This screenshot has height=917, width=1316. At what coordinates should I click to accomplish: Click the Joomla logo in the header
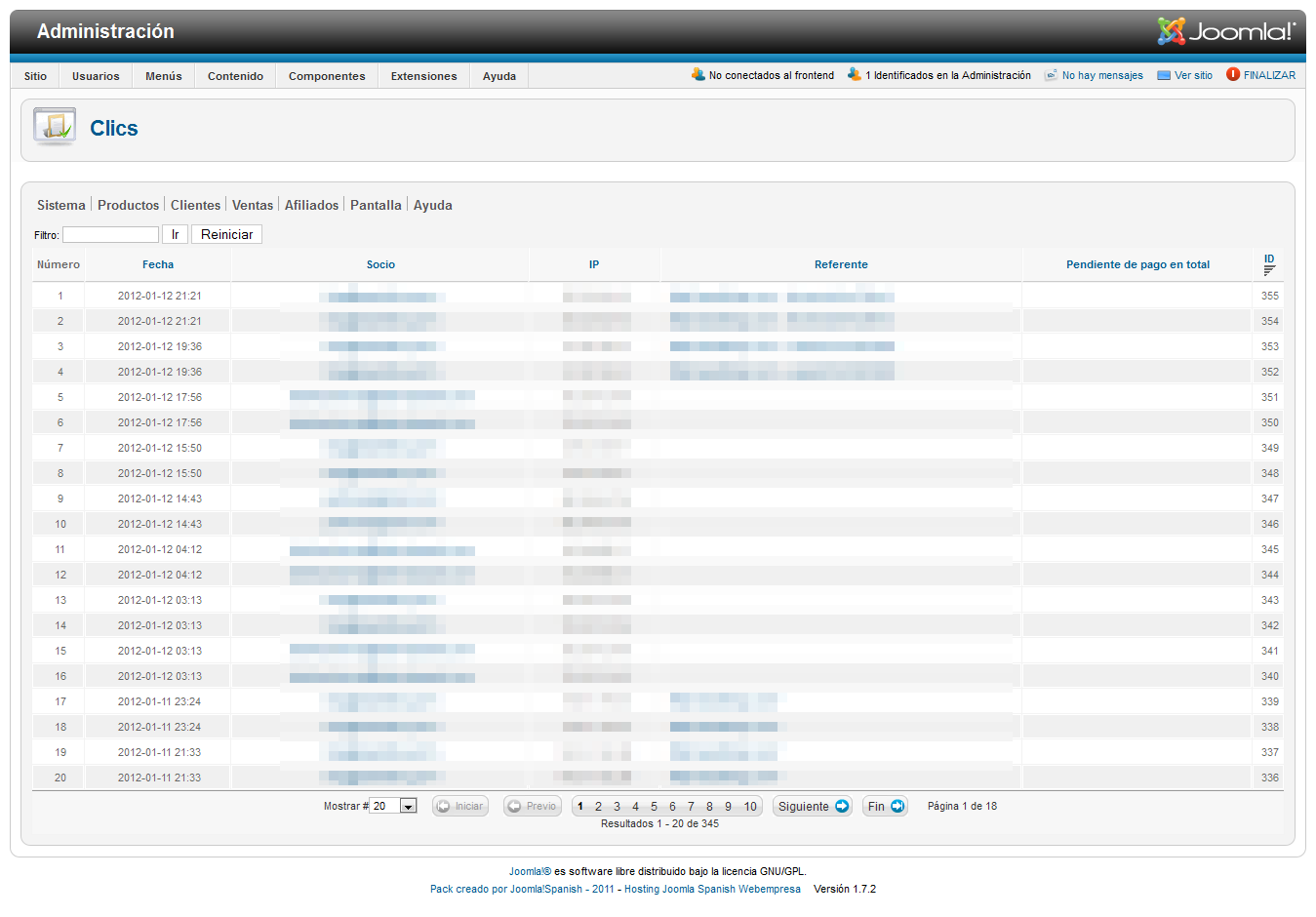click(x=1226, y=31)
